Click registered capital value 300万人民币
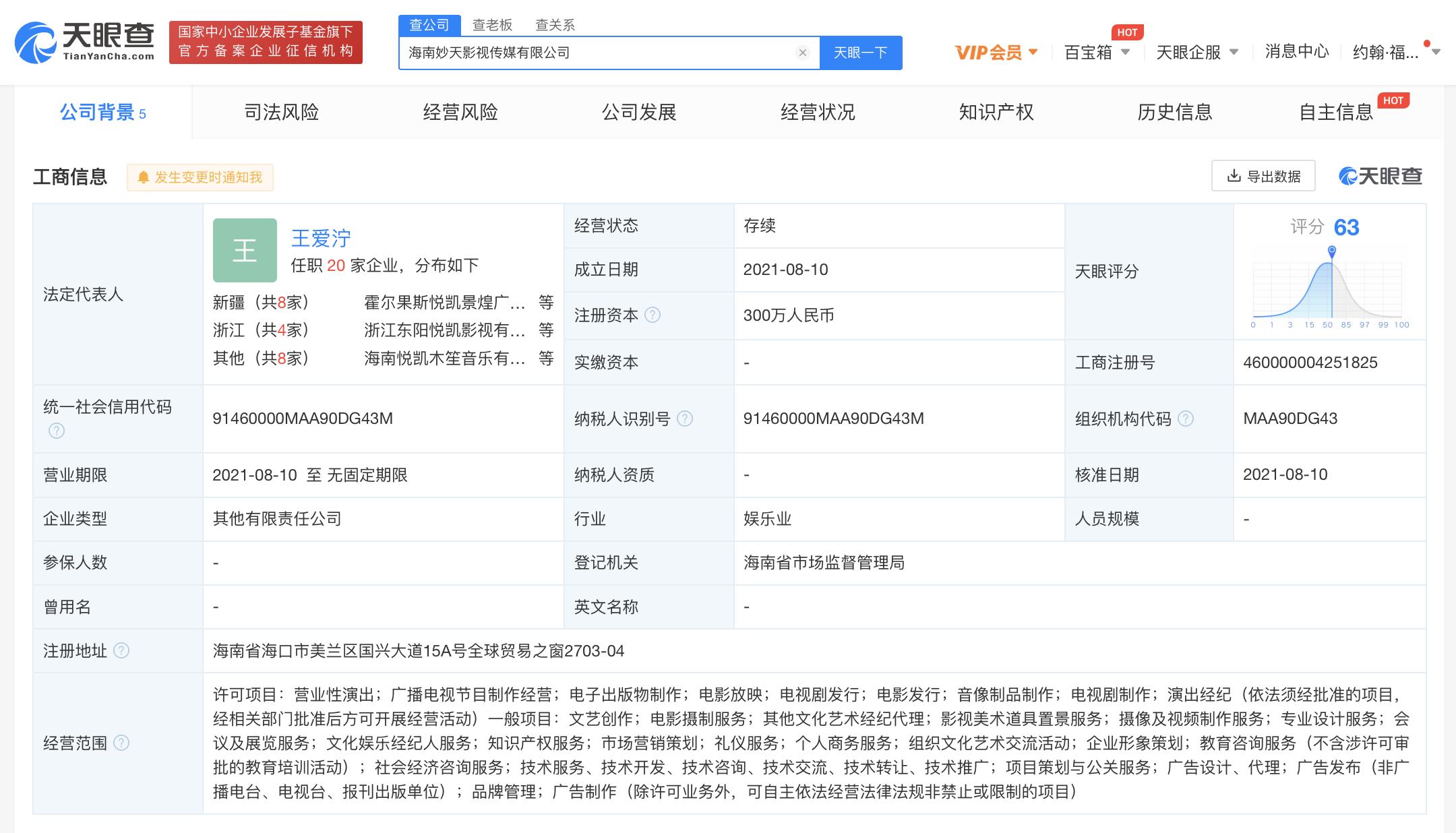The image size is (1456, 833). click(789, 315)
